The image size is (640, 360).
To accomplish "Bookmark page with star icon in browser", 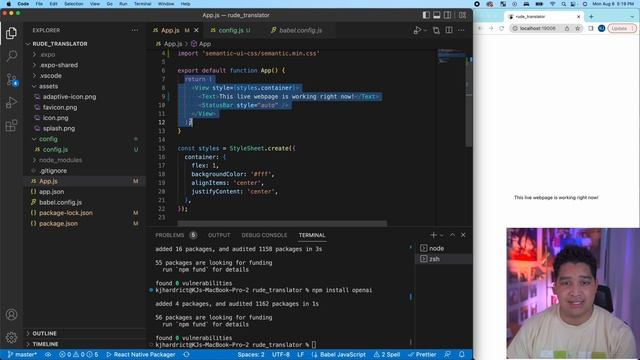I will pos(578,28).
